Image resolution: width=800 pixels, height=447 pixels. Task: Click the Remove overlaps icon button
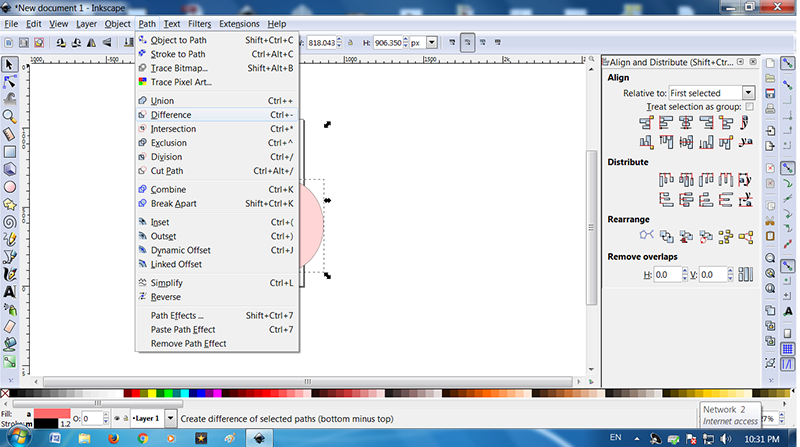pyautogui.click(x=745, y=275)
